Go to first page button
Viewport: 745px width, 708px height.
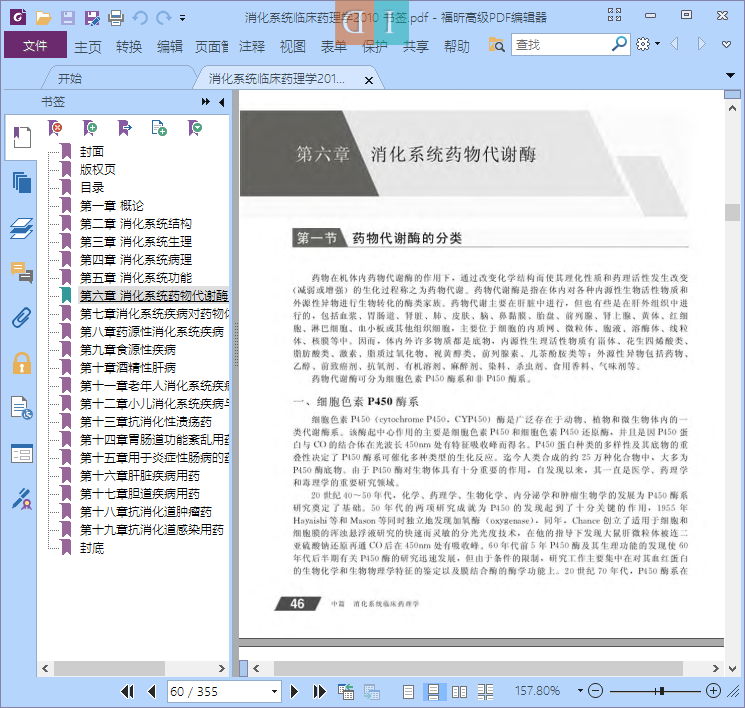tap(127, 691)
